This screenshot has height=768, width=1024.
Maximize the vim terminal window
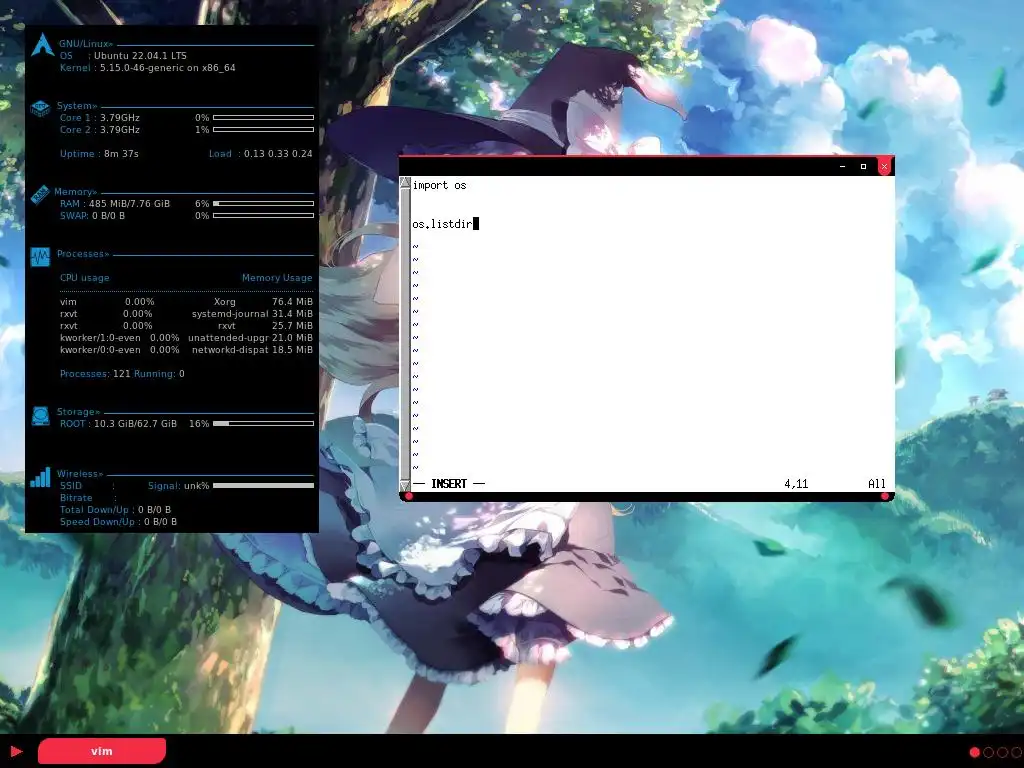863,167
